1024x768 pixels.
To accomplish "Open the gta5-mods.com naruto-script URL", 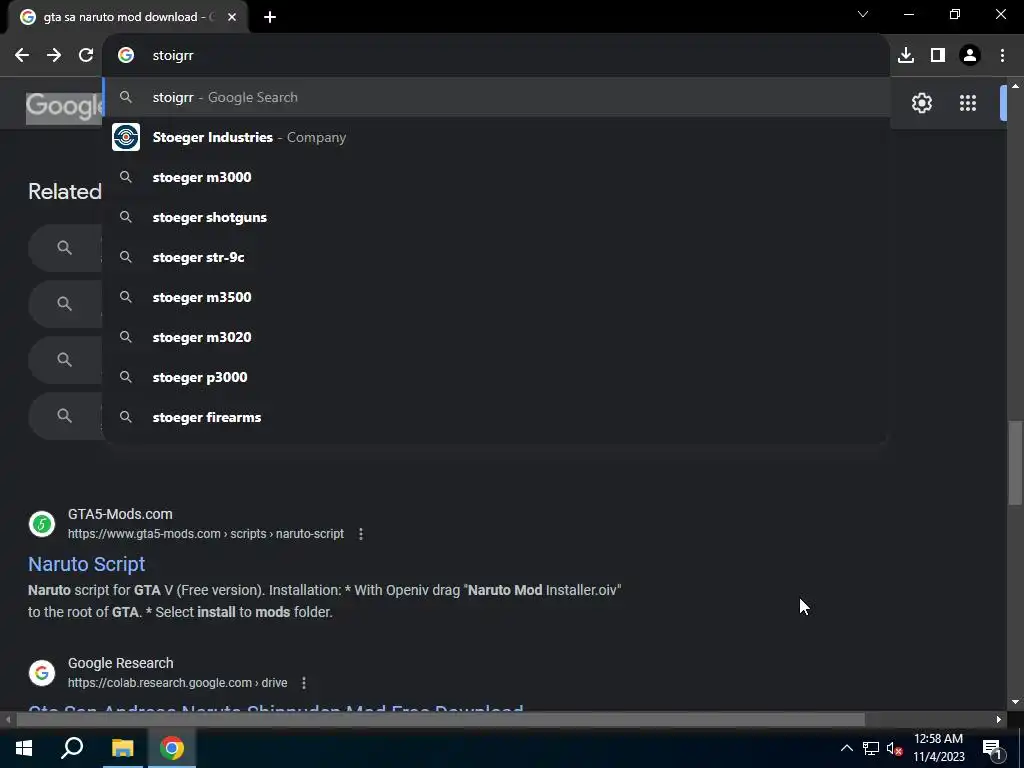I will (206, 534).
